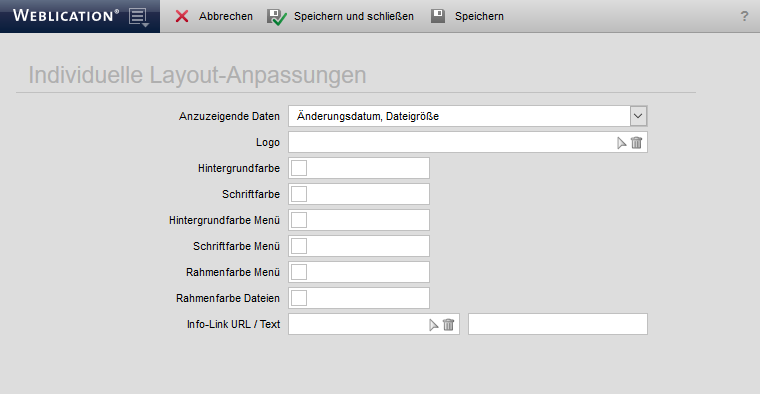Click the Speichern button label
This screenshot has height=394, width=760.
click(479, 16)
